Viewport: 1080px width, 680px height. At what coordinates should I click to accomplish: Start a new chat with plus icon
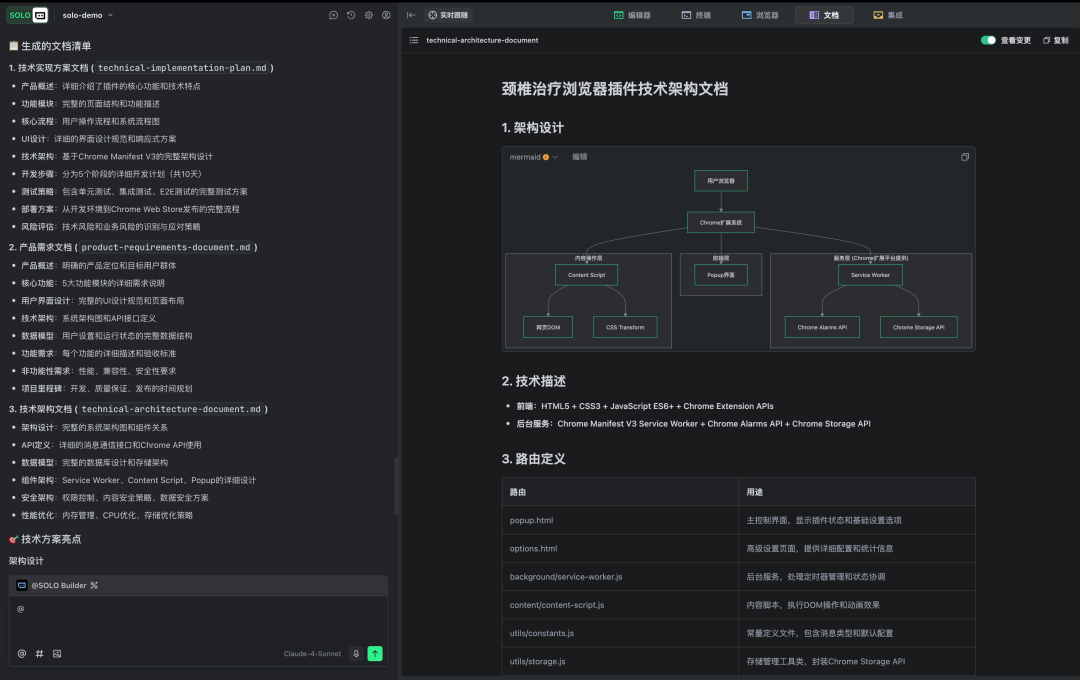[x=334, y=15]
